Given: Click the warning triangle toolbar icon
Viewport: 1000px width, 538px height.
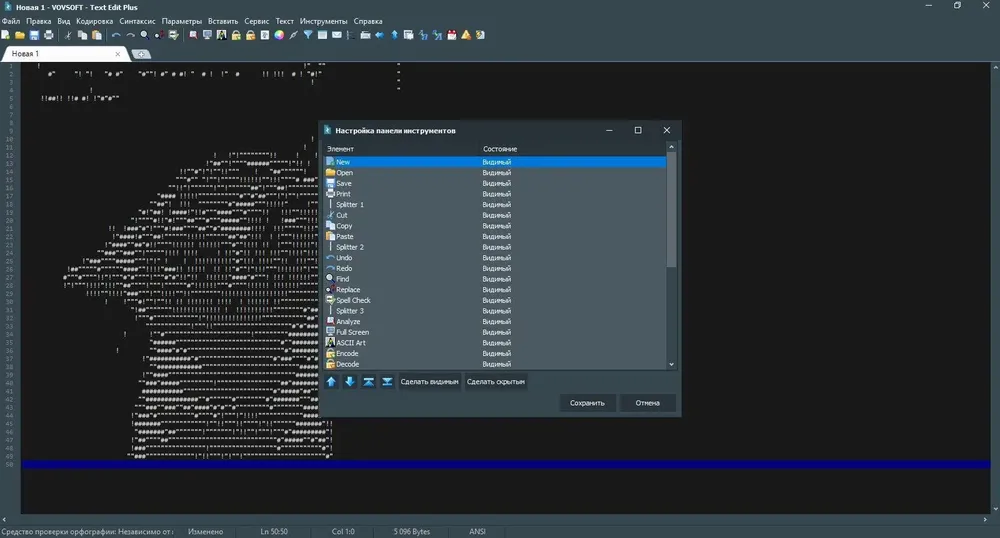Looking at the screenshot, I should tap(466, 35).
